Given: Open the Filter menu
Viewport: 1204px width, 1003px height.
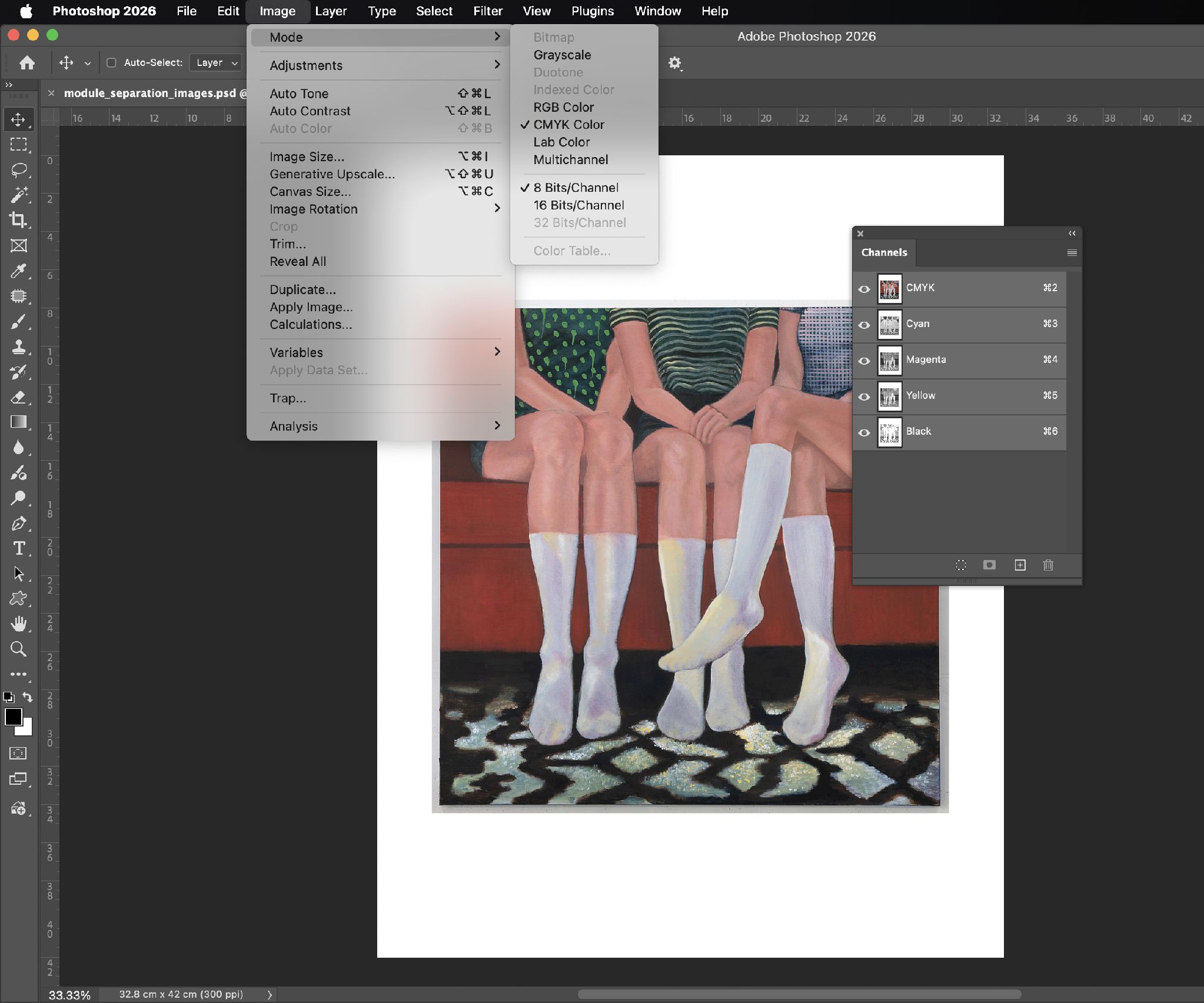Looking at the screenshot, I should (488, 11).
